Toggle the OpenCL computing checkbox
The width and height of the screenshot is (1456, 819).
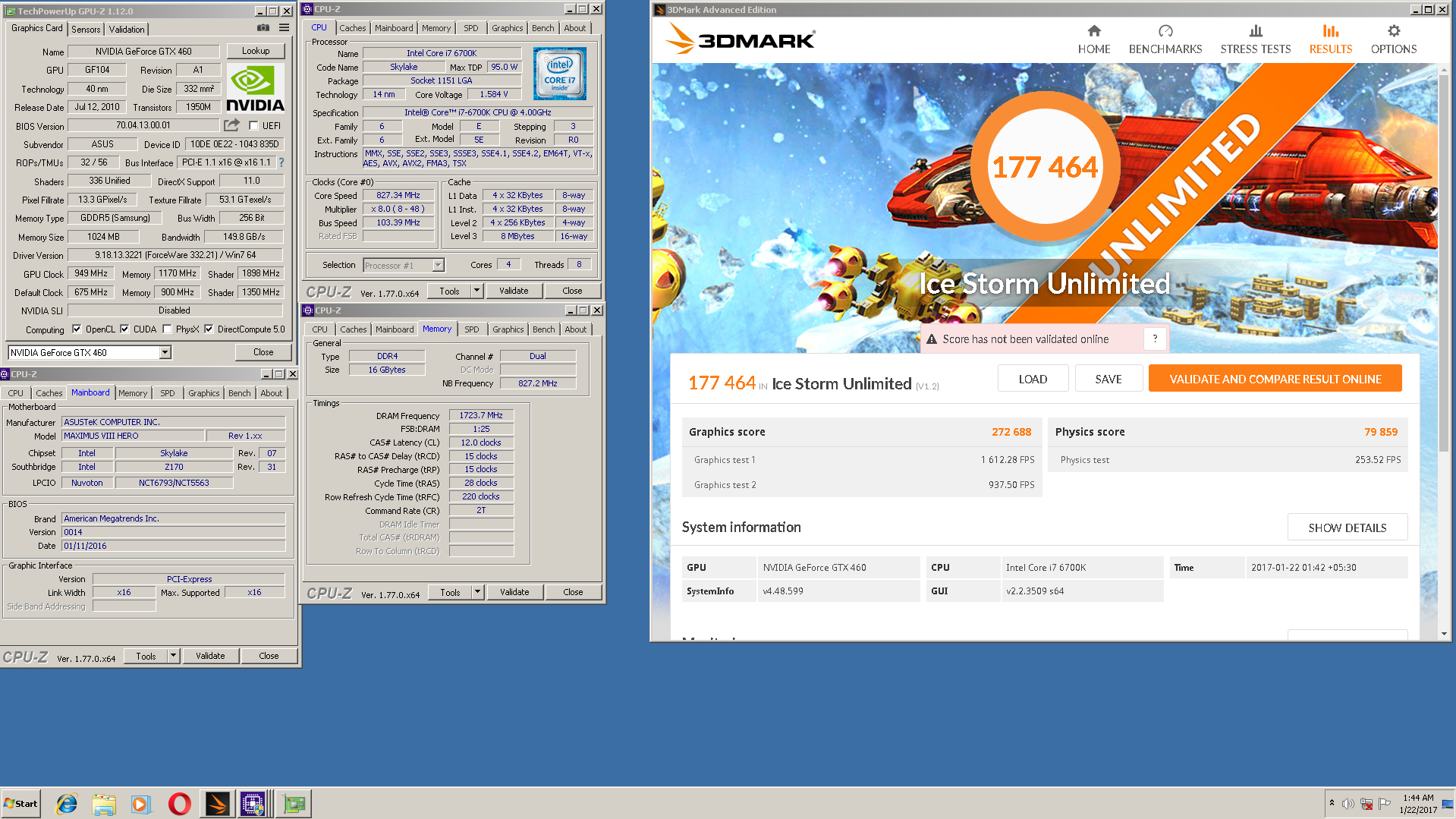[77, 329]
